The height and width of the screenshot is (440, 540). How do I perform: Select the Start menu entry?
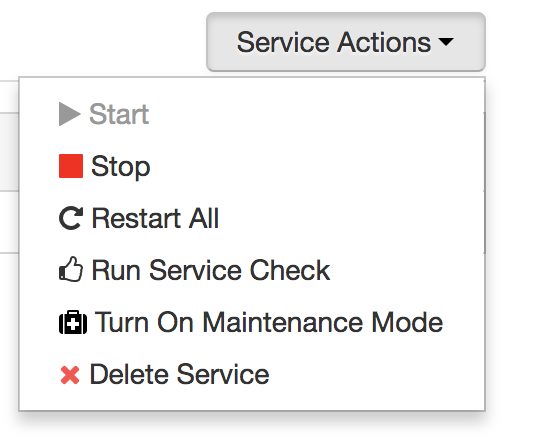[x=252, y=114]
